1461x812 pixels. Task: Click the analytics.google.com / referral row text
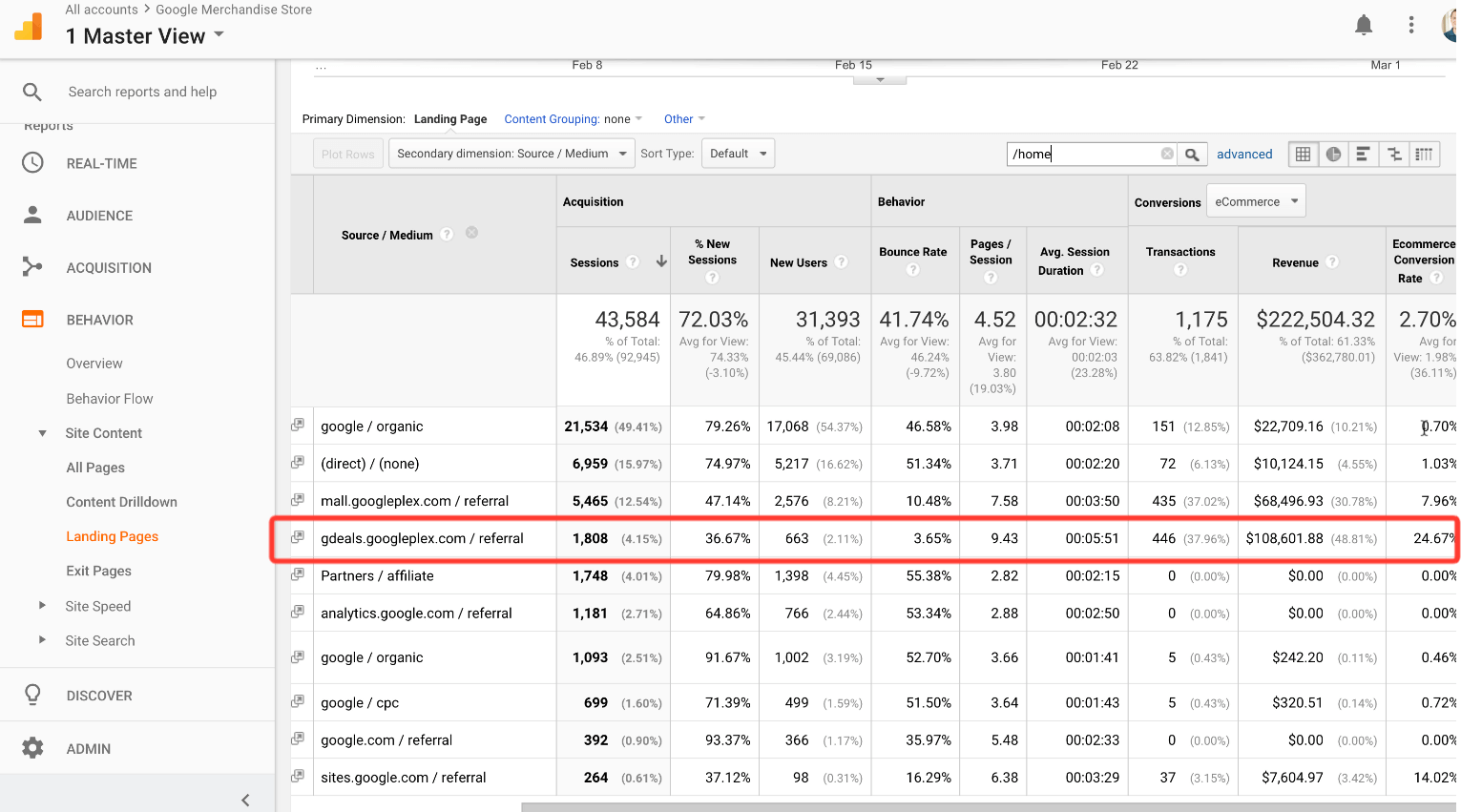click(416, 613)
